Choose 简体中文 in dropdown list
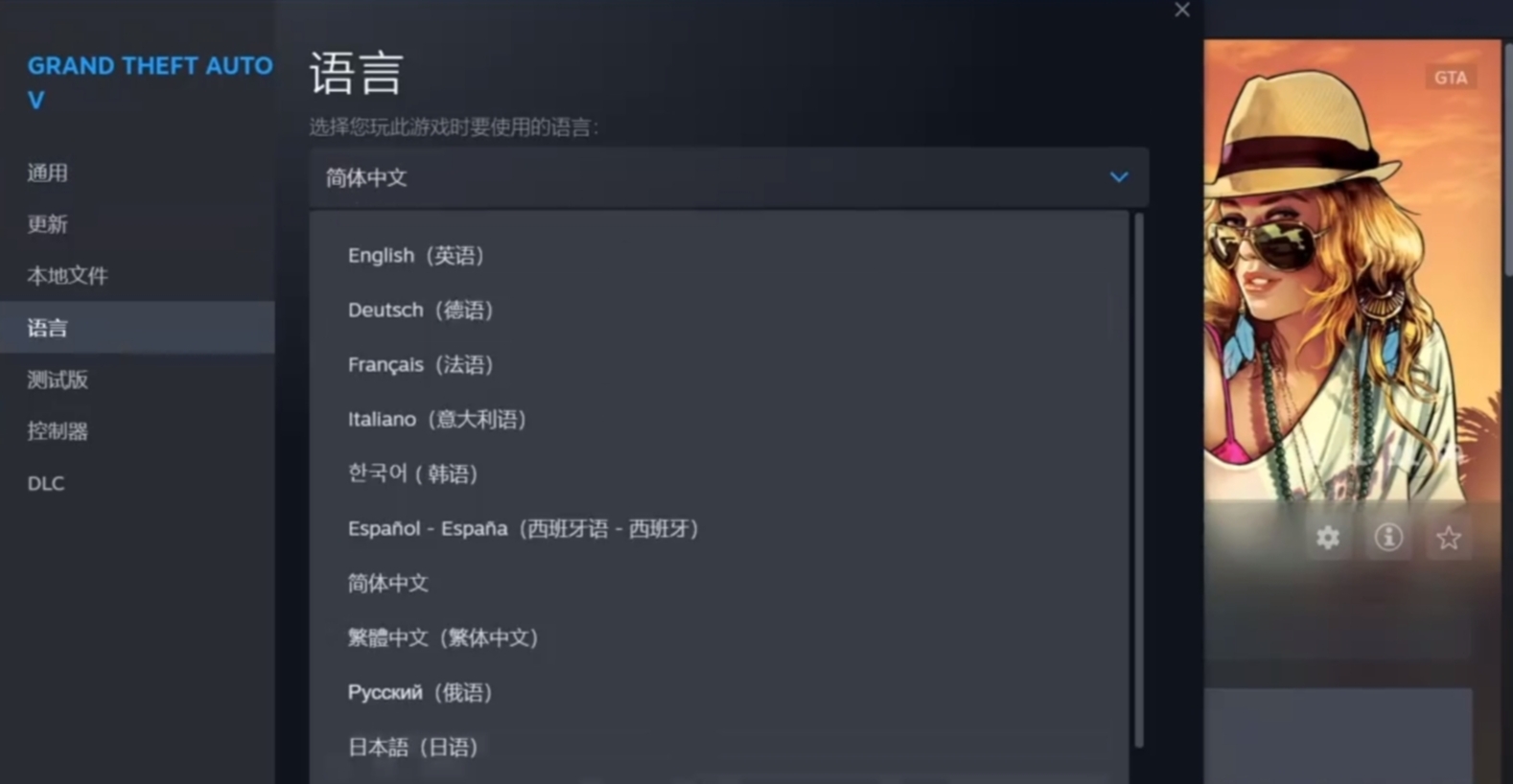 click(x=719, y=583)
